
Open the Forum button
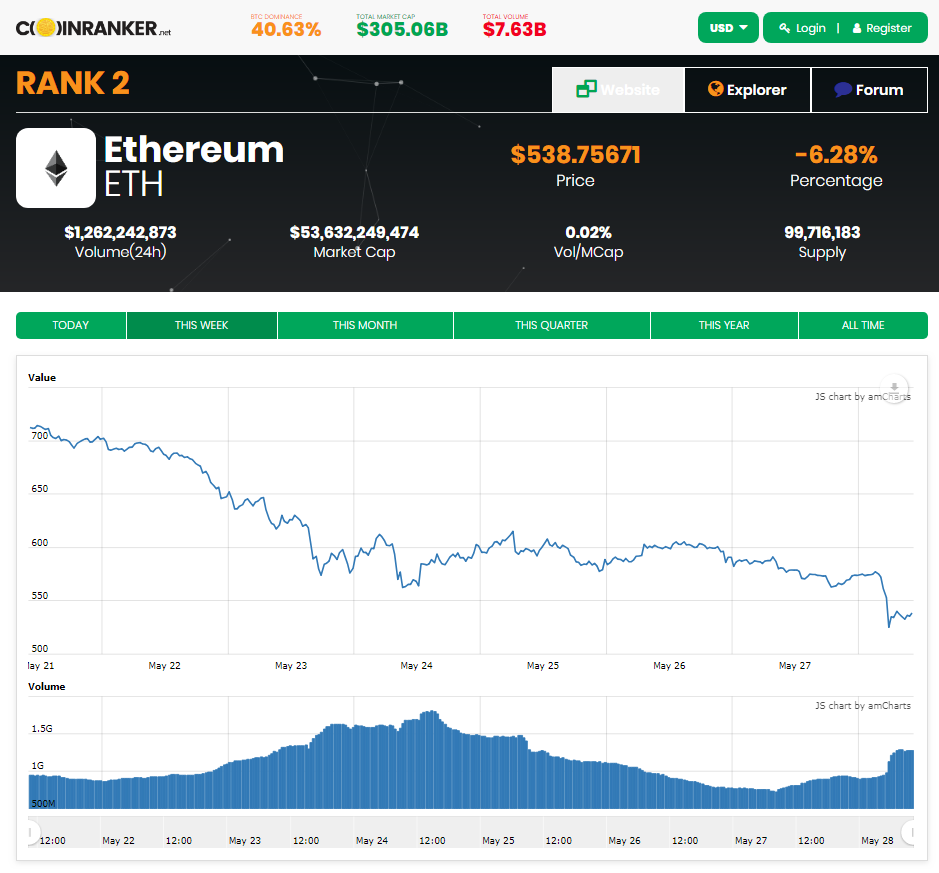870,90
